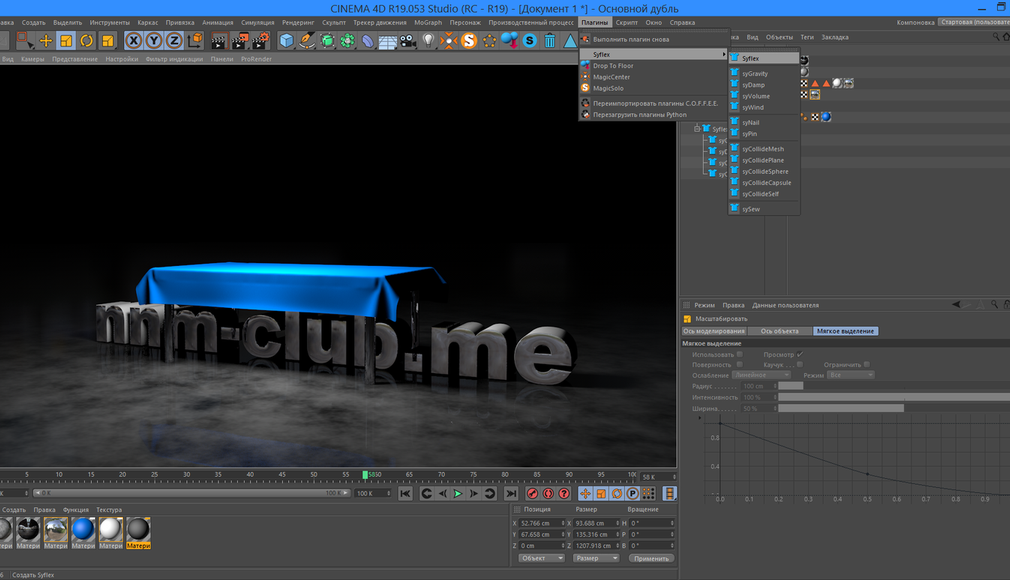Enable the Ограничить checkbox
This screenshot has width=1010, height=580.
(x=866, y=364)
